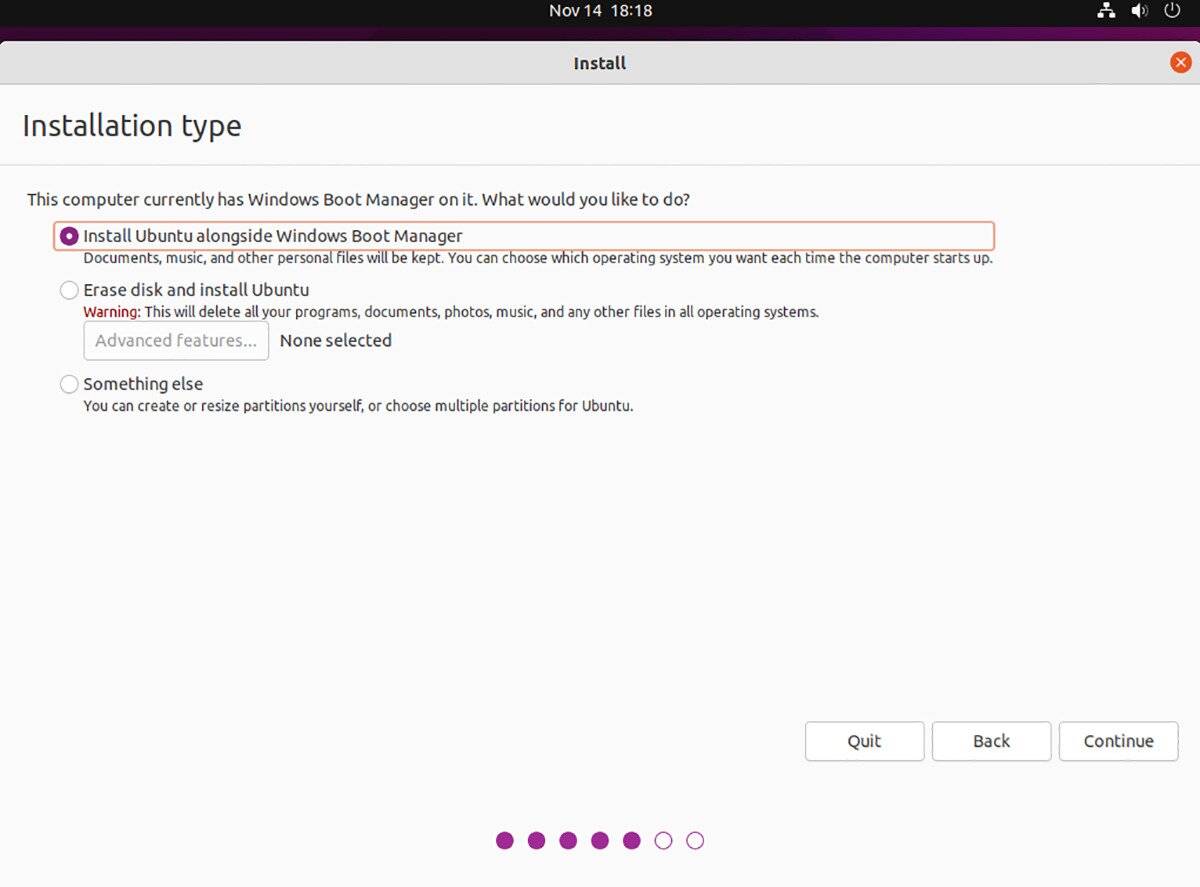The width and height of the screenshot is (1200, 887).
Task: Open the power menu icon
Action: (x=1171, y=11)
